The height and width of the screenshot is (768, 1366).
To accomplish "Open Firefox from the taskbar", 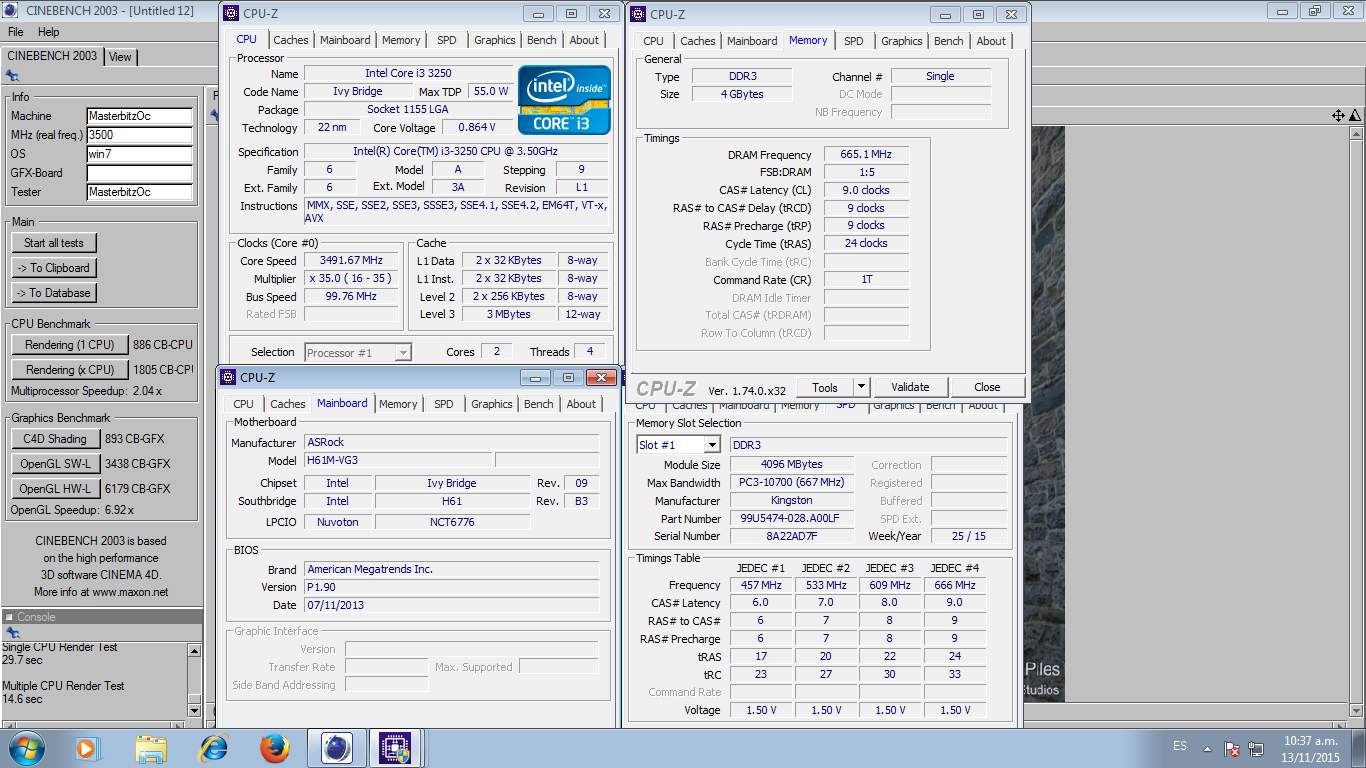I will [x=274, y=747].
